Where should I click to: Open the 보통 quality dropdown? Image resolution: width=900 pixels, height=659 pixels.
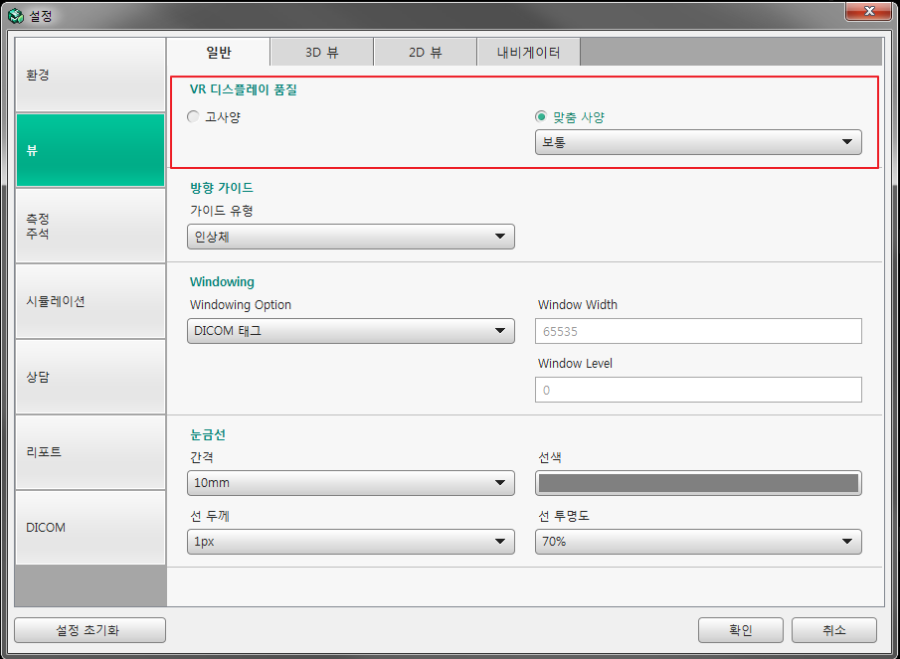(698, 142)
